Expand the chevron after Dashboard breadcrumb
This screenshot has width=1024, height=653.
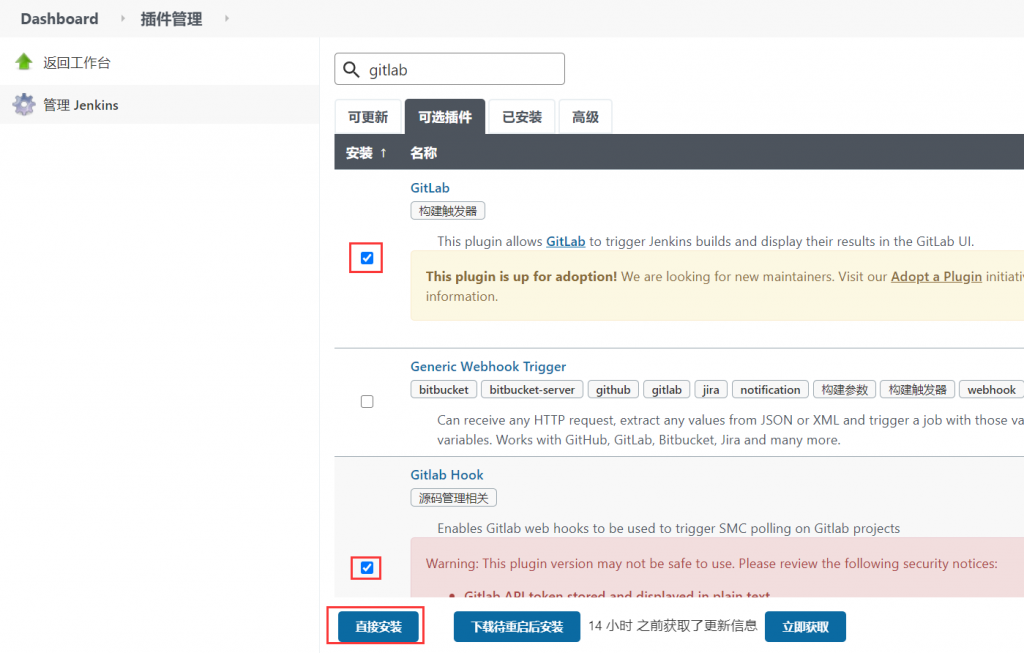pos(122,18)
